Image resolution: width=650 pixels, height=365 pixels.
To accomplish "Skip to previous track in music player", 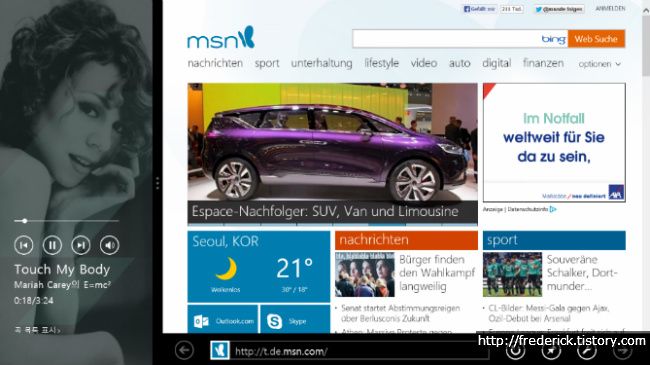I will [24, 245].
